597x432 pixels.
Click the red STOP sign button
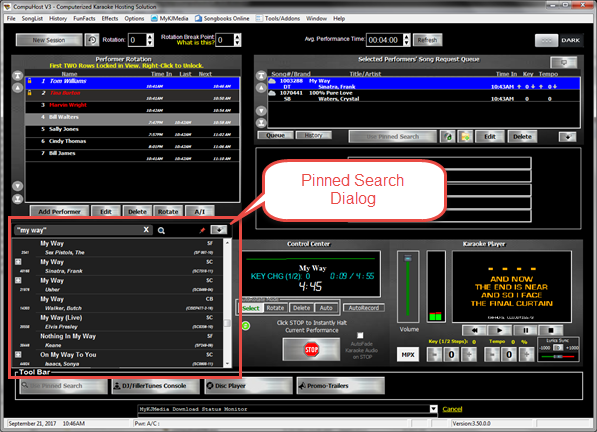(x=311, y=349)
